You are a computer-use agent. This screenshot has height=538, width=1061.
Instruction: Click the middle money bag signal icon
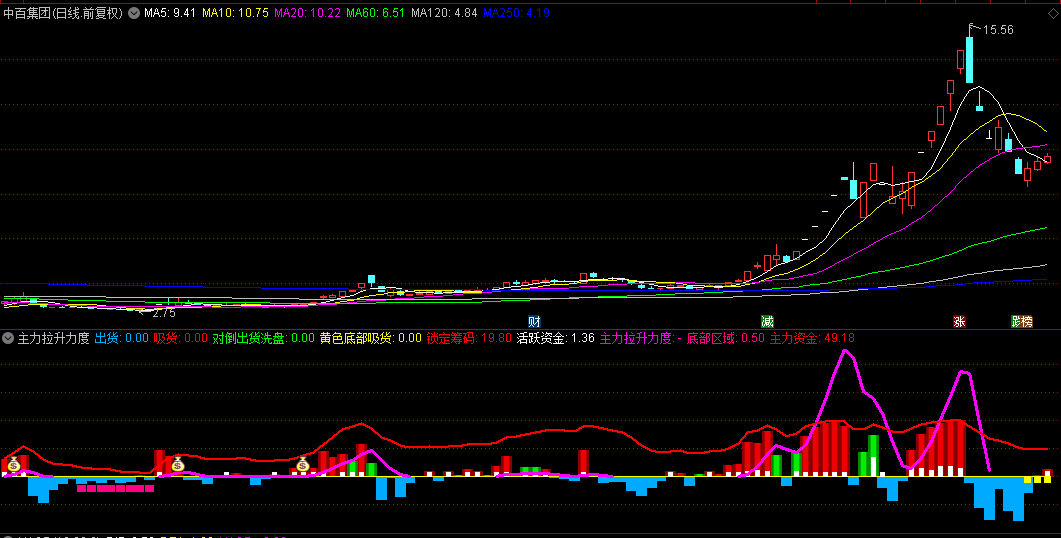point(177,464)
